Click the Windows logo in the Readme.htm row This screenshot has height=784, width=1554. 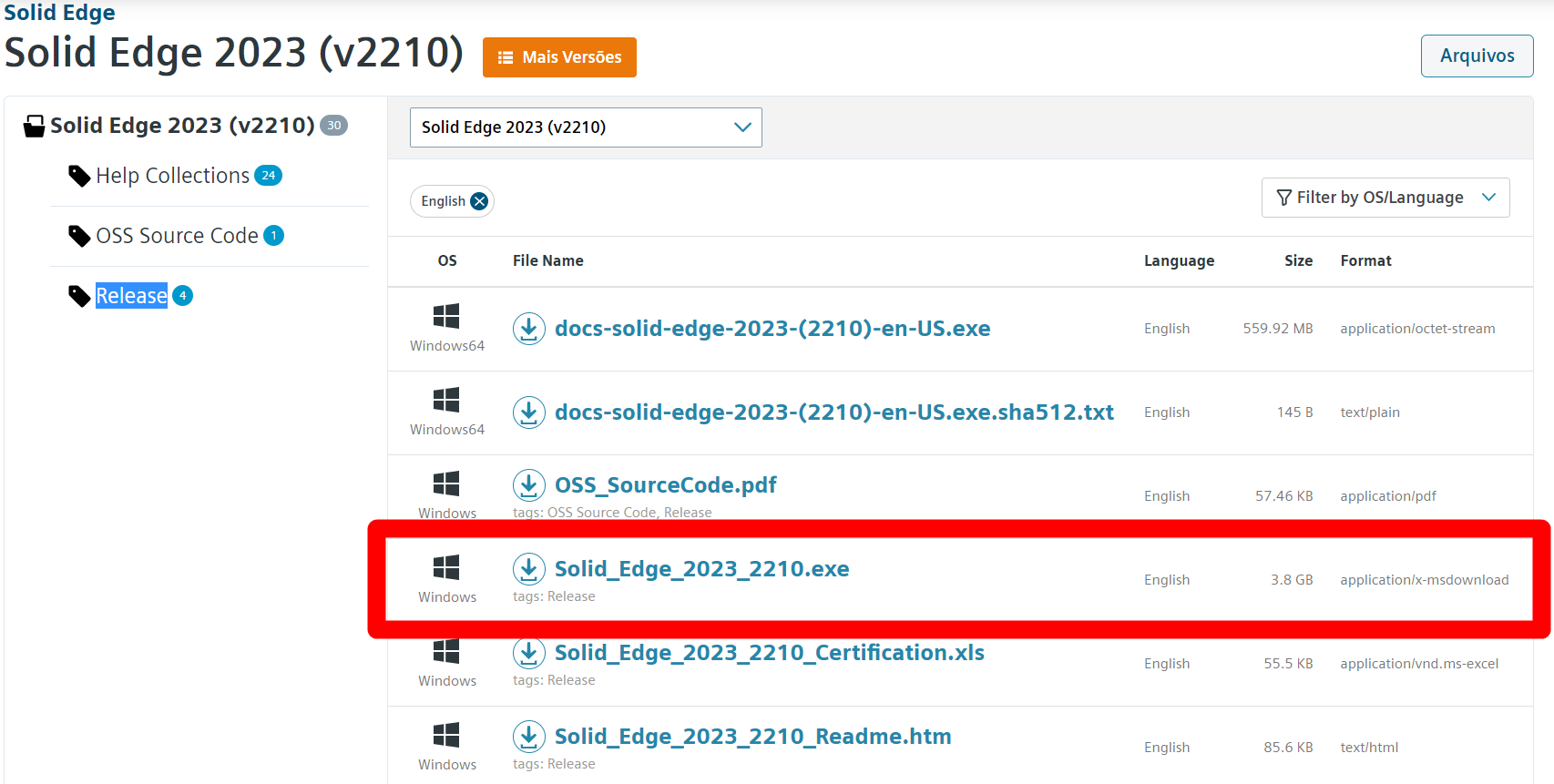(x=446, y=735)
